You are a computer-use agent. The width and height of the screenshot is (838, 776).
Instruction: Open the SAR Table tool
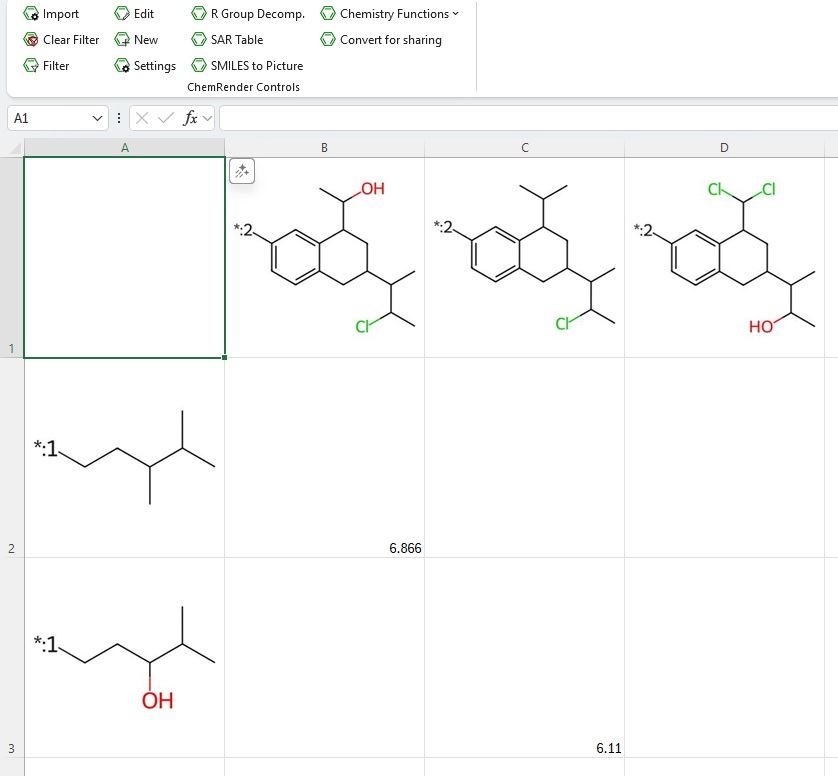[199, 40]
